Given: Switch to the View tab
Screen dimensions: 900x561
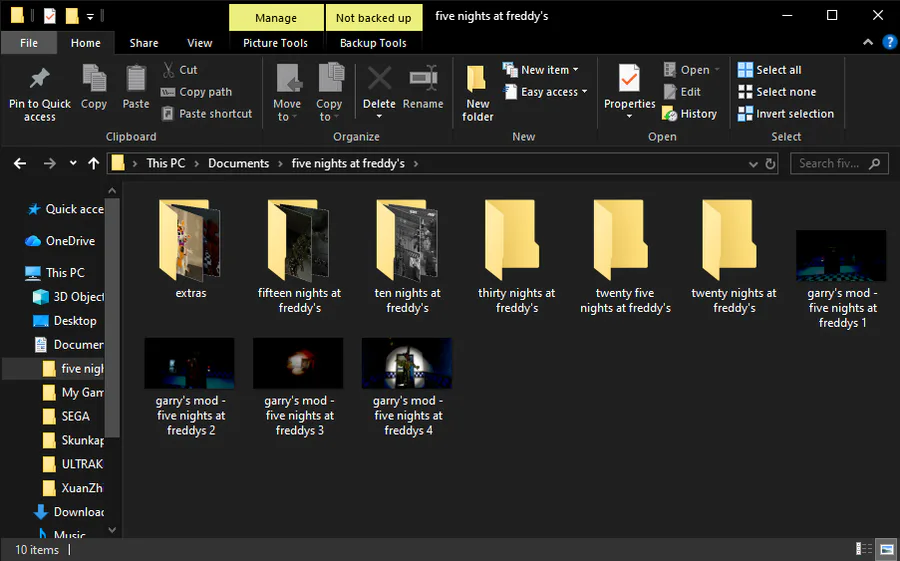Looking at the screenshot, I should tap(200, 43).
